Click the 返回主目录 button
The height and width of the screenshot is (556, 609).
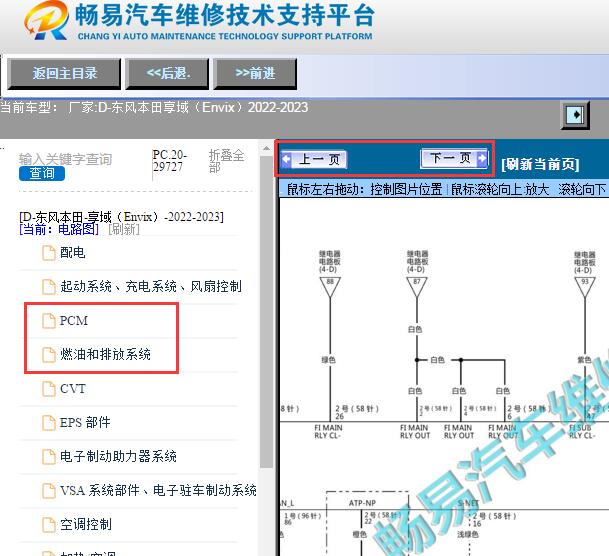[64, 73]
